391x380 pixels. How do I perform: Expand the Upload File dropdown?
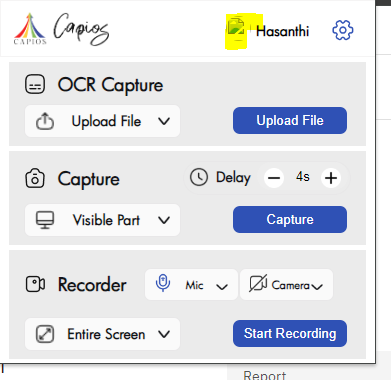coord(102,121)
